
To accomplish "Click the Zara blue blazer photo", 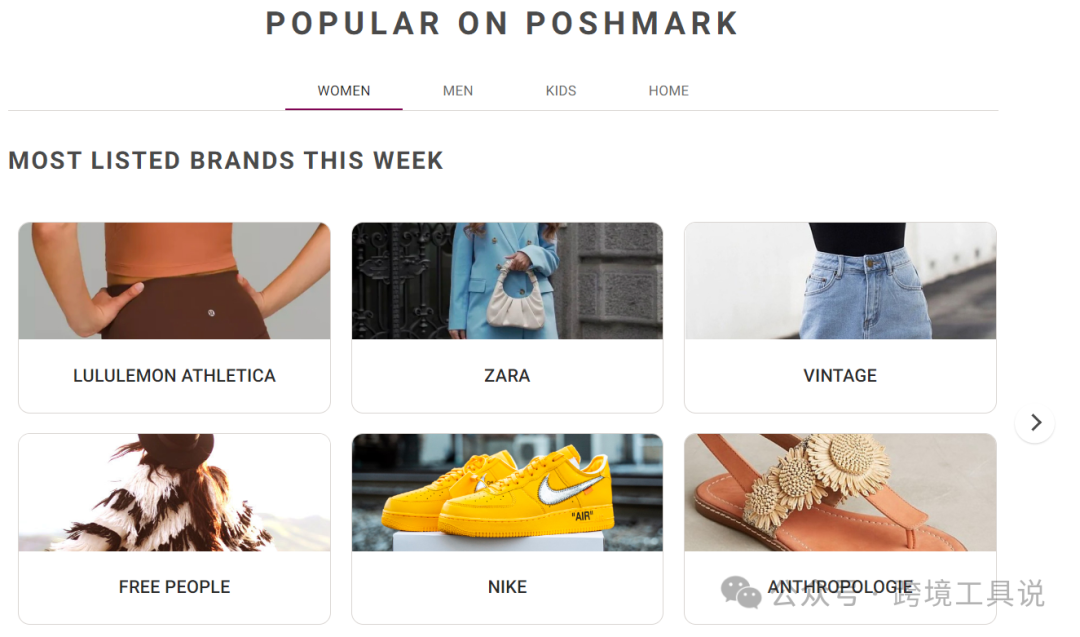I will [507, 281].
